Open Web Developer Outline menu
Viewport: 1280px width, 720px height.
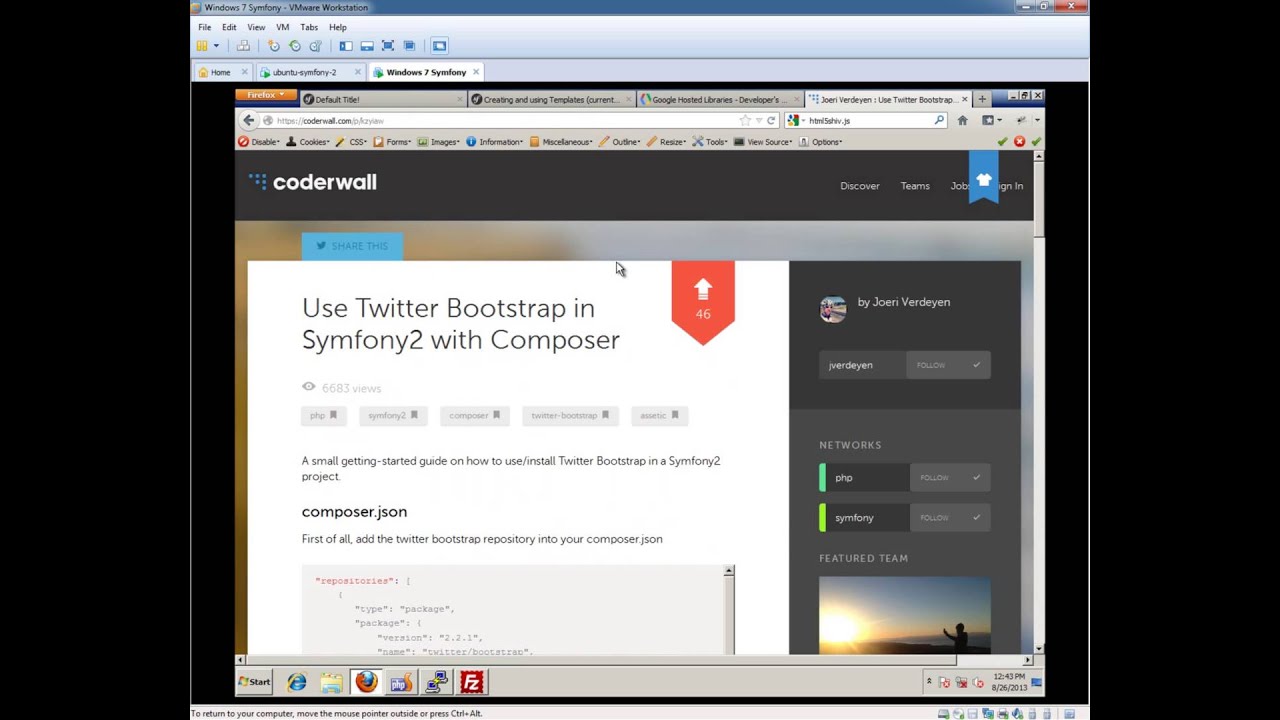620,142
